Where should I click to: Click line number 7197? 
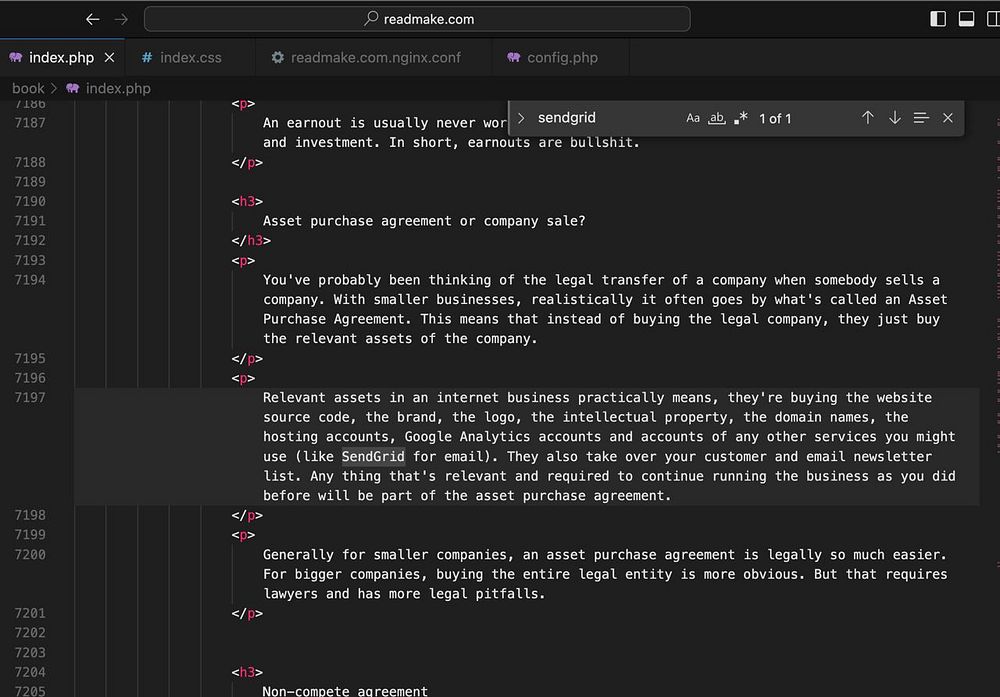[x=30, y=398]
